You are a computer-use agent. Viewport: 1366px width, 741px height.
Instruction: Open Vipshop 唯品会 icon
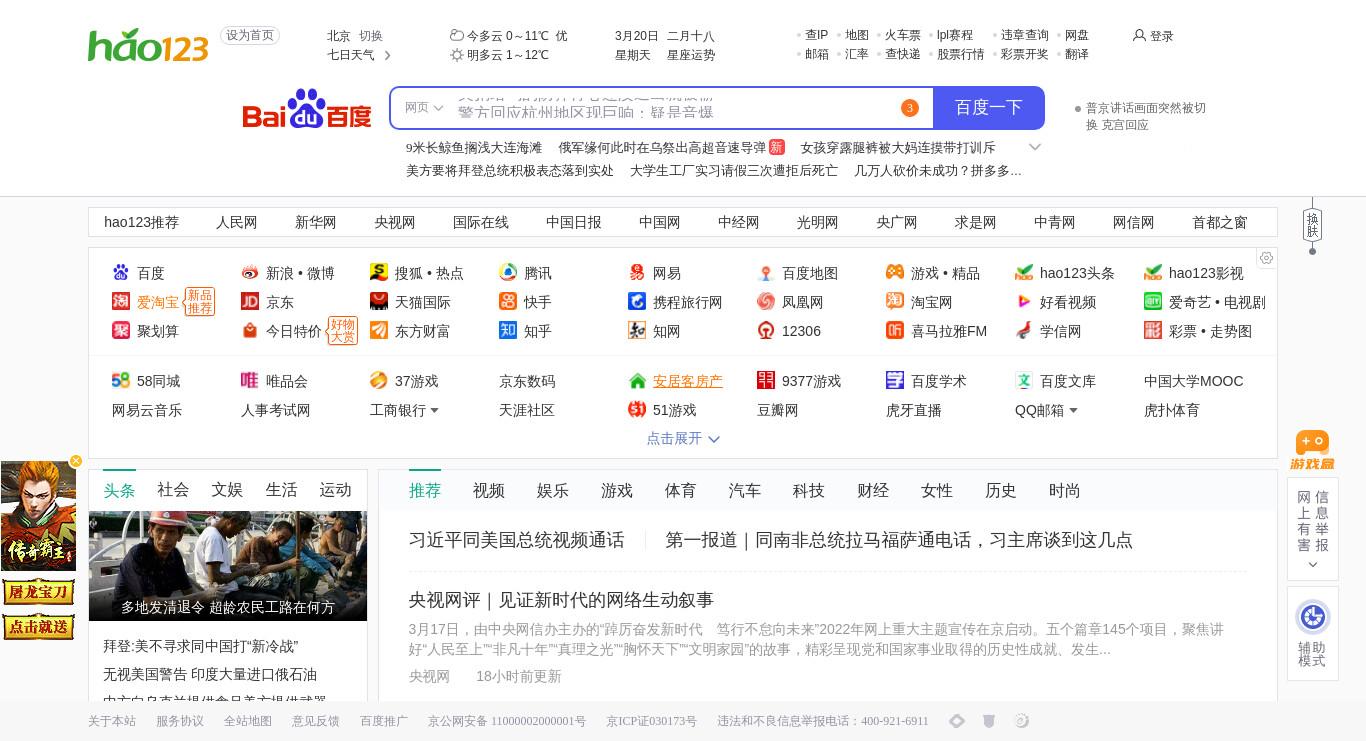[250, 381]
